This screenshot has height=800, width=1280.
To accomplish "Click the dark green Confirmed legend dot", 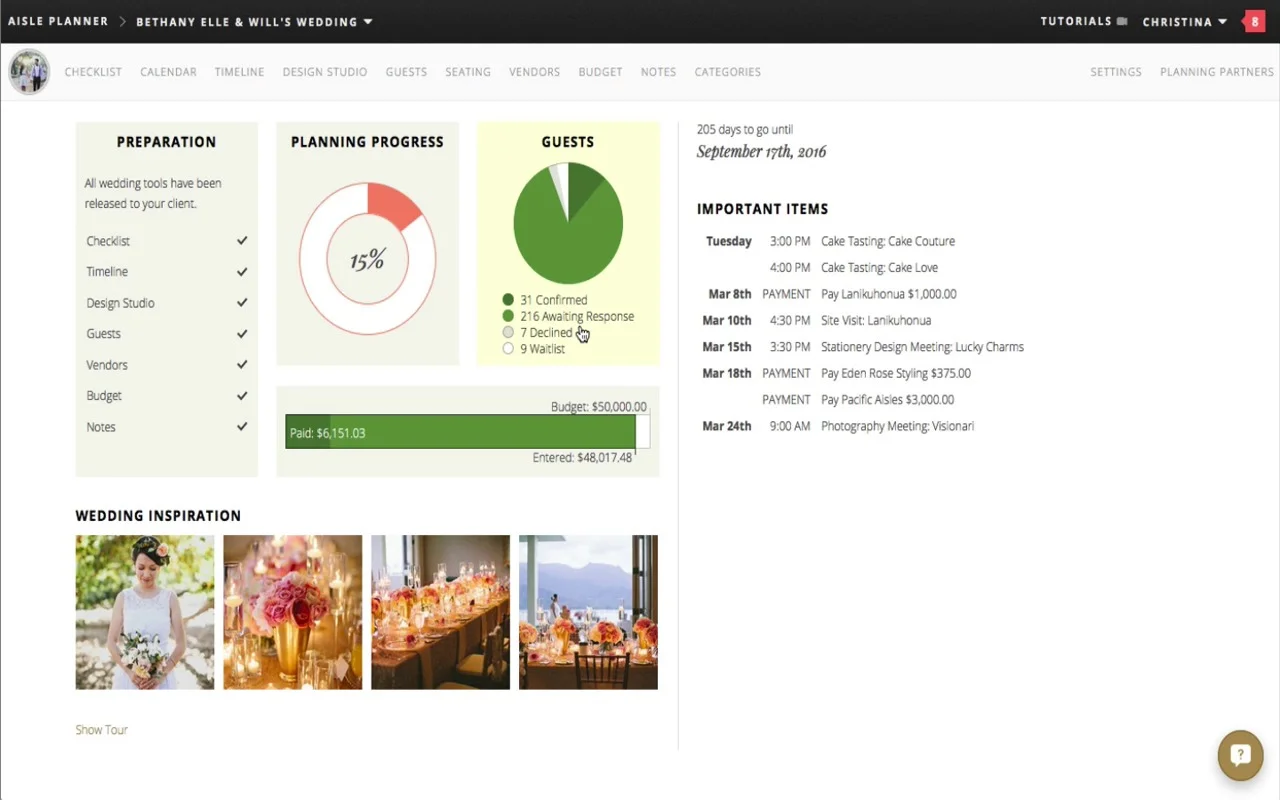I will [x=508, y=300].
